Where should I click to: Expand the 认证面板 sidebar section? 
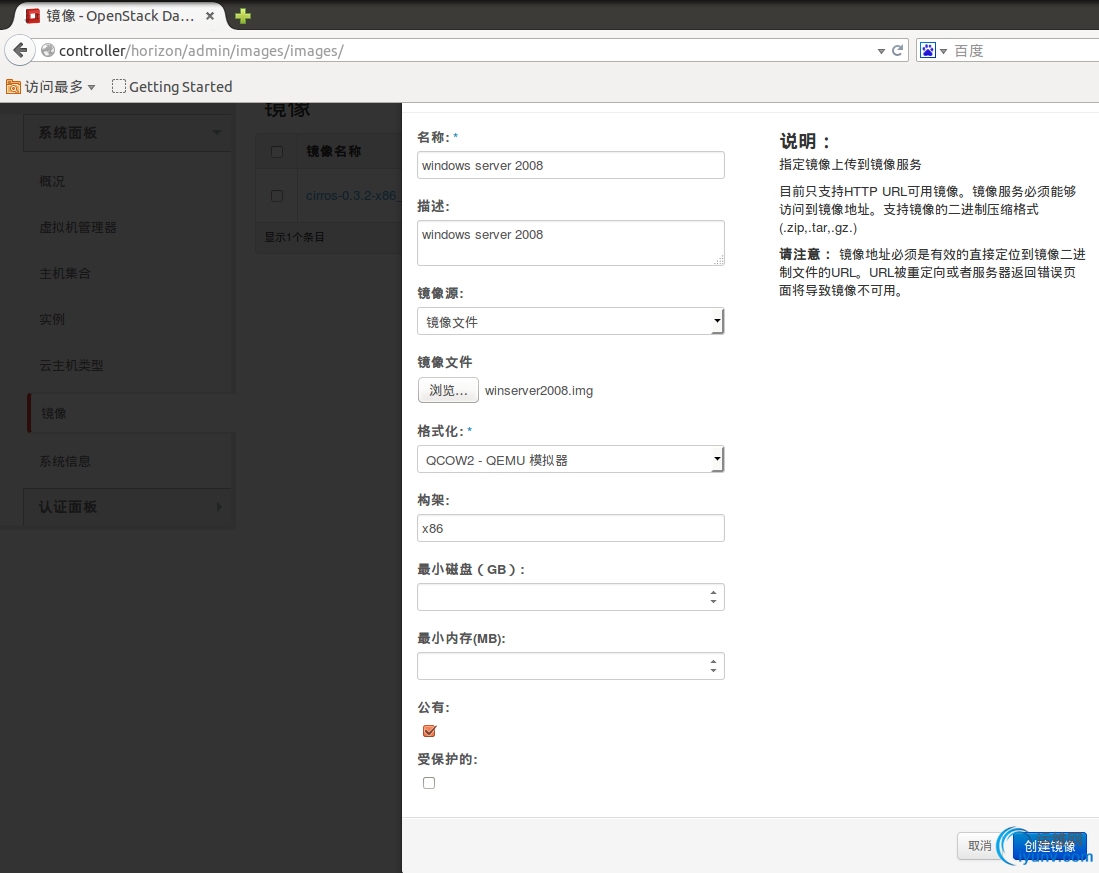128,507
